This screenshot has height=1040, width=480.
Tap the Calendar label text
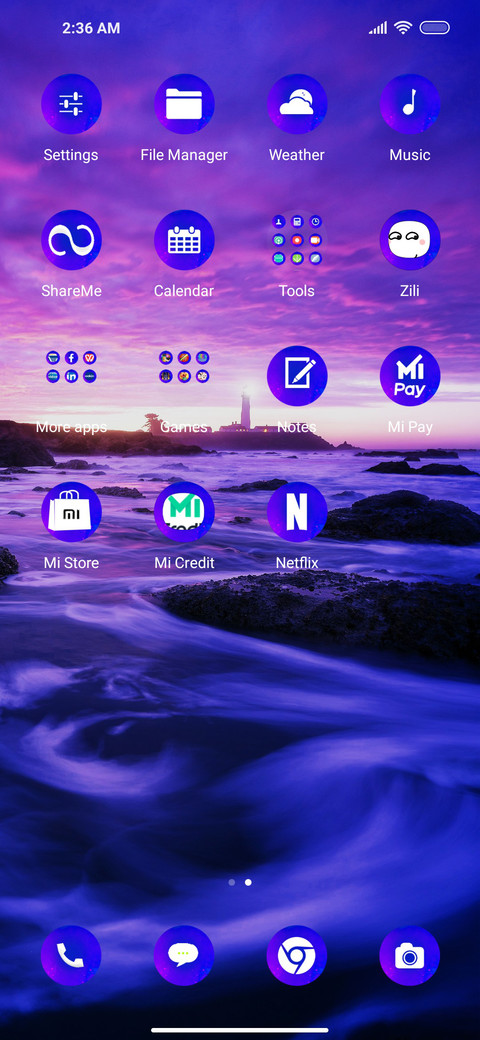pyautogui.click(x=184, y=291)
